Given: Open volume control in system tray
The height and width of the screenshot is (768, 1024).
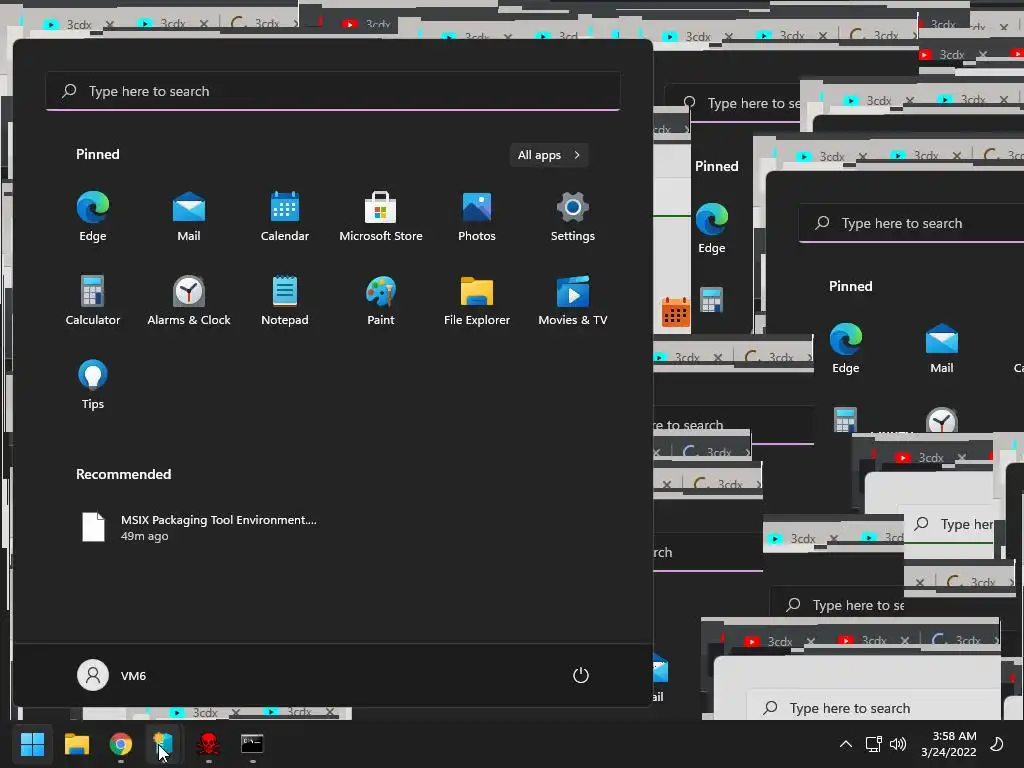Looking at the screenshot, I should click(898, 744).
